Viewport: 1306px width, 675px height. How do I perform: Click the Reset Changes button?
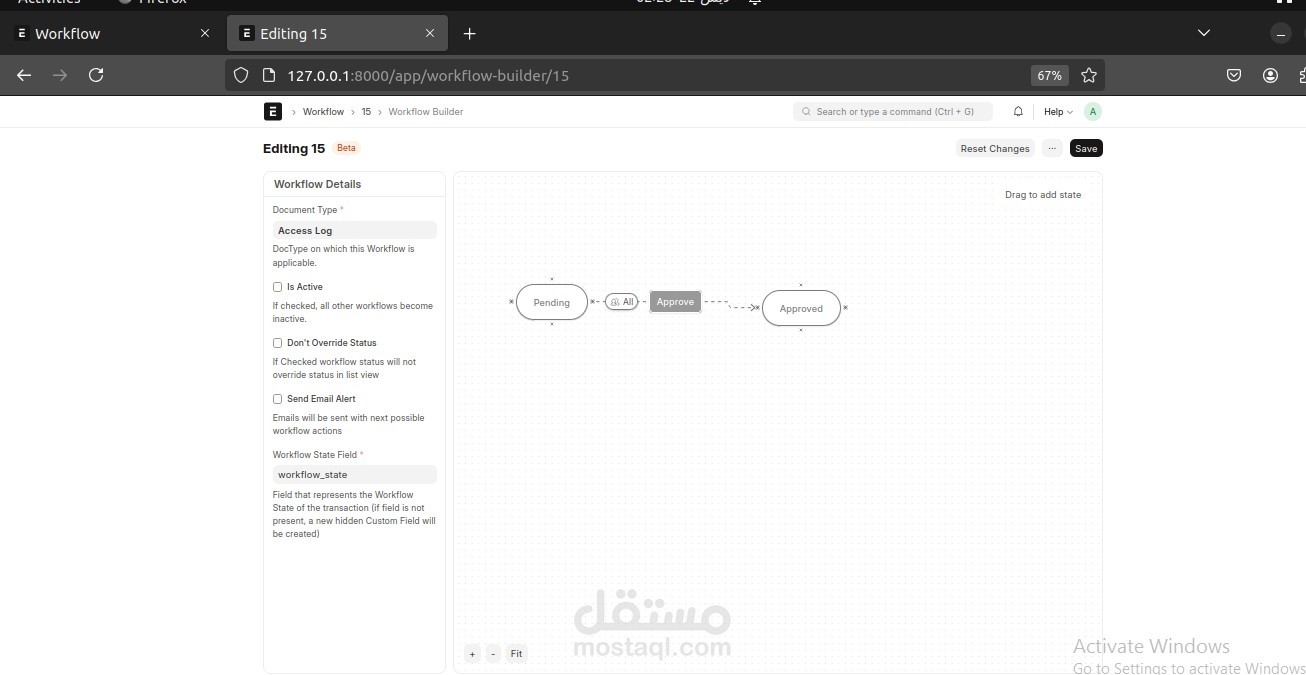995,148
